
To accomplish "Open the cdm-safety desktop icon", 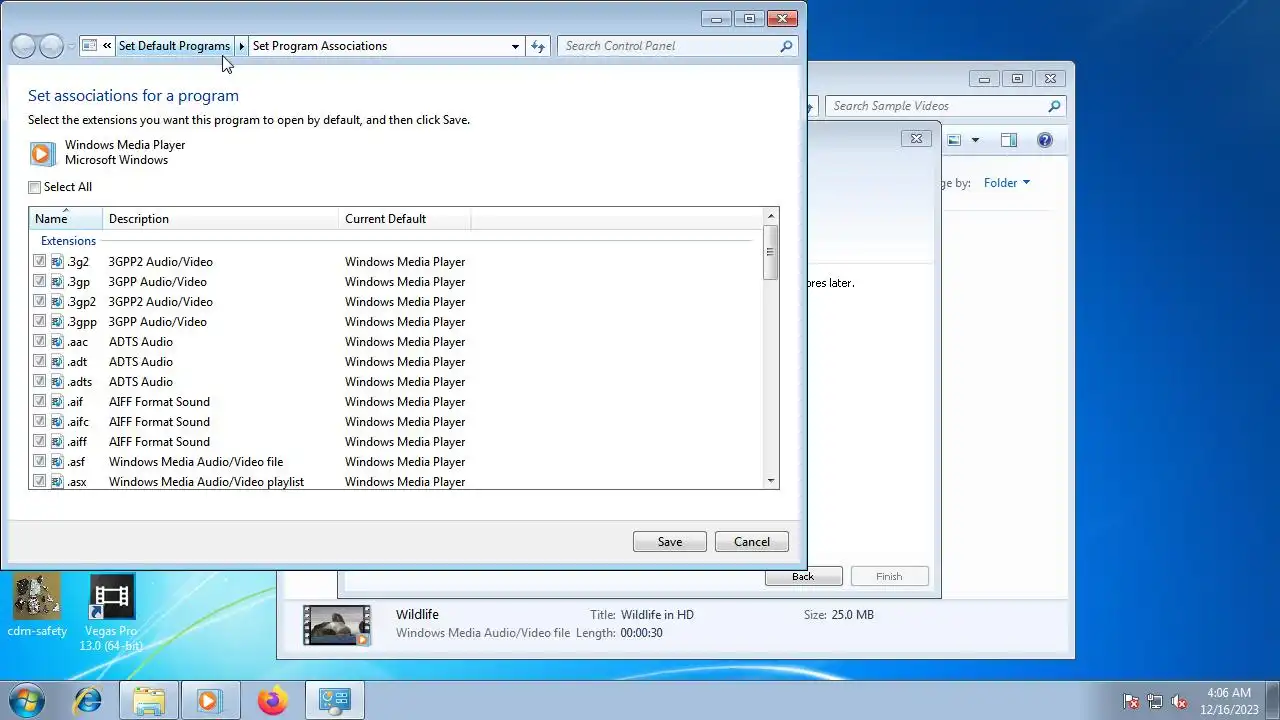I will tap(37, 607).
